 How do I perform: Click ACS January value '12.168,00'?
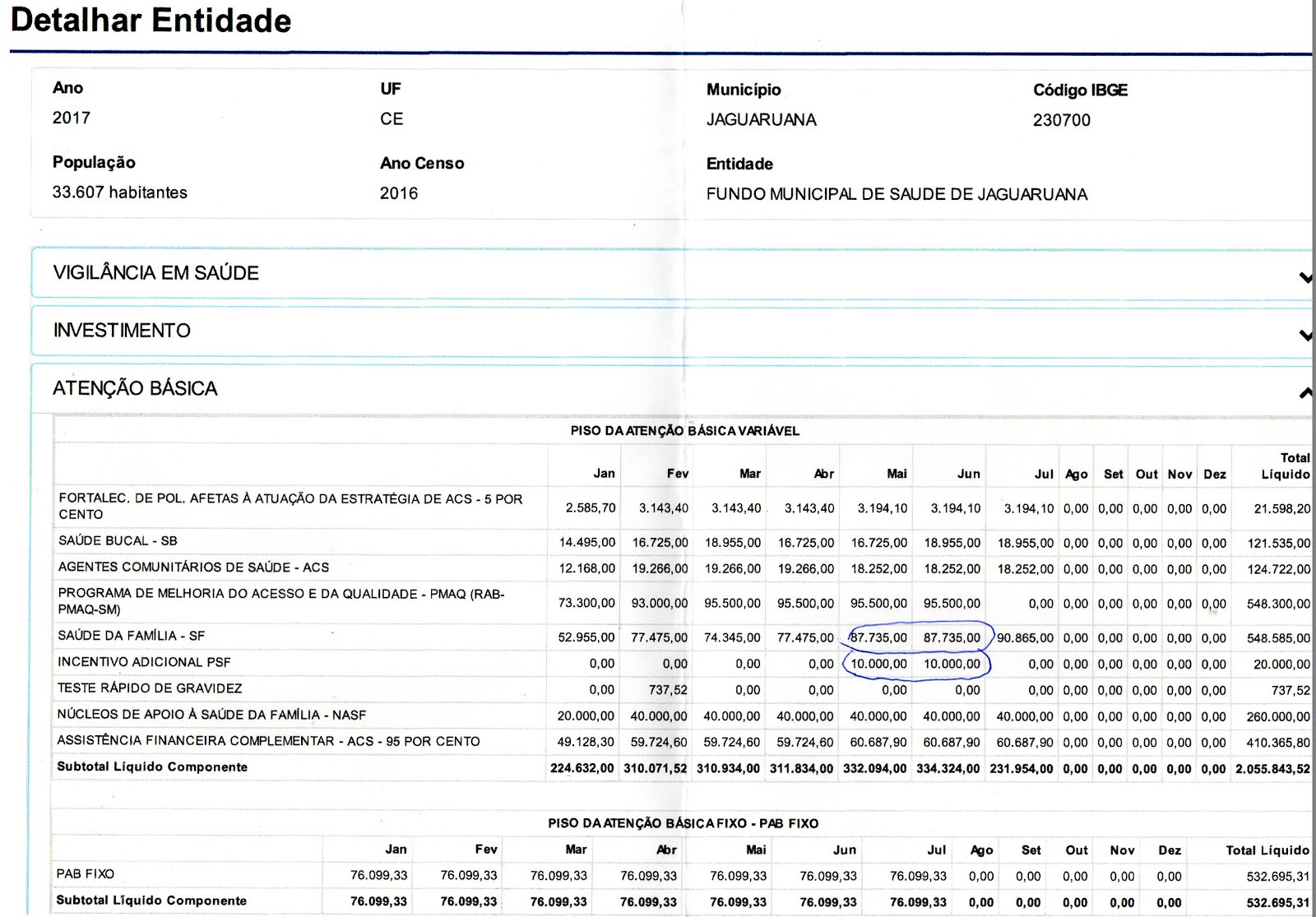point(587,569)
